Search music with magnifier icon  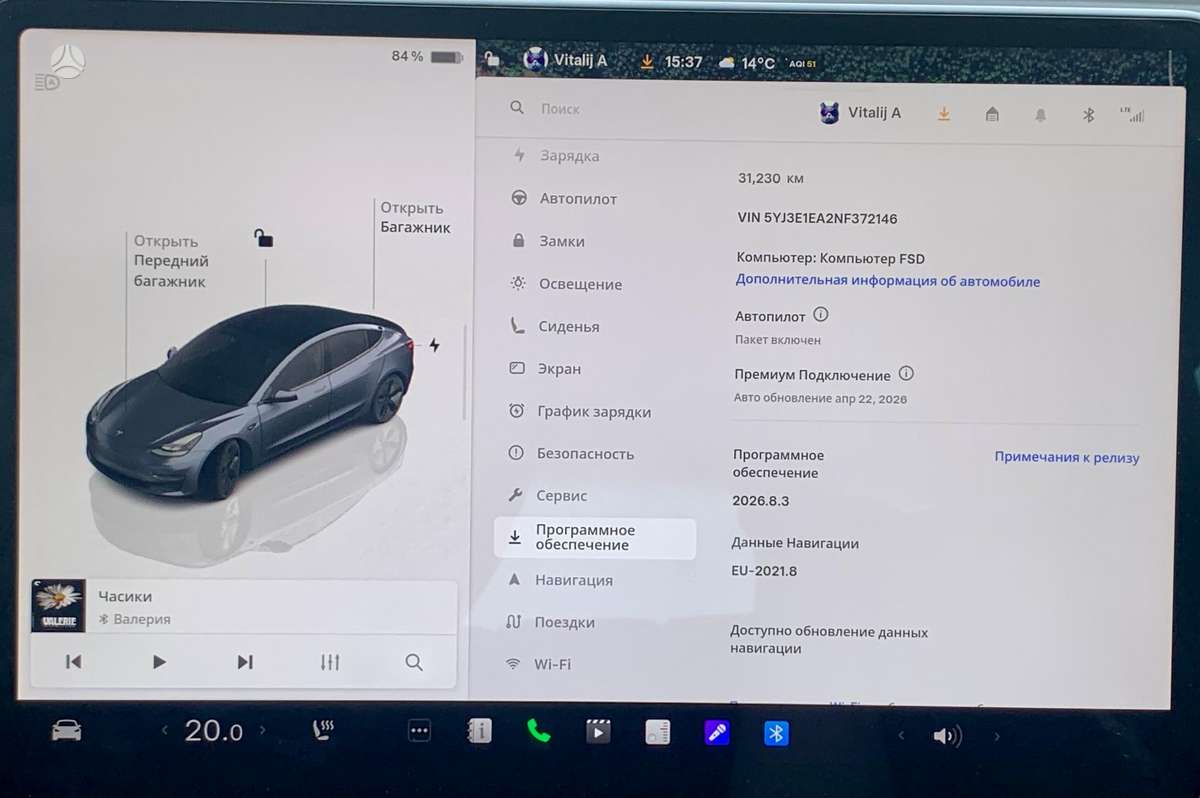[414, 662]
